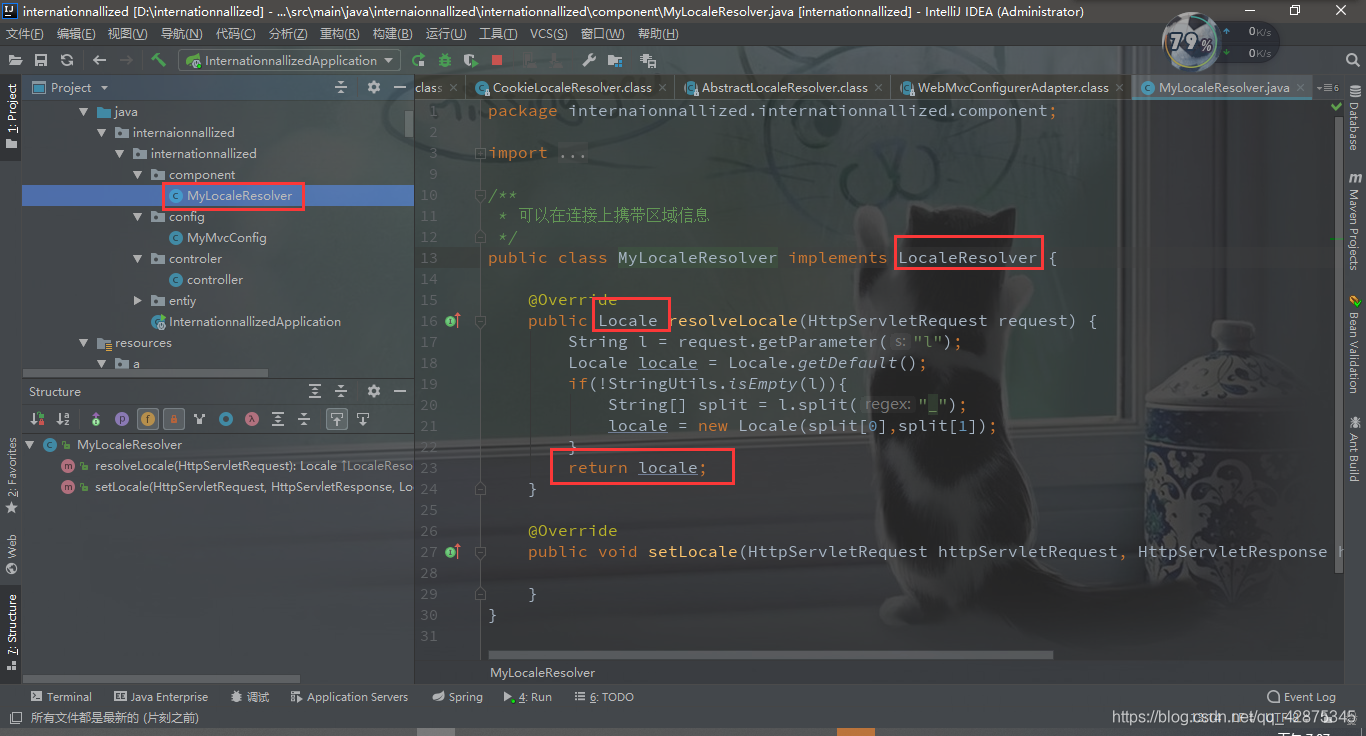Unfold the collapsed import statements
This screenshot has width=1366, height=736.
click(480, 153)
